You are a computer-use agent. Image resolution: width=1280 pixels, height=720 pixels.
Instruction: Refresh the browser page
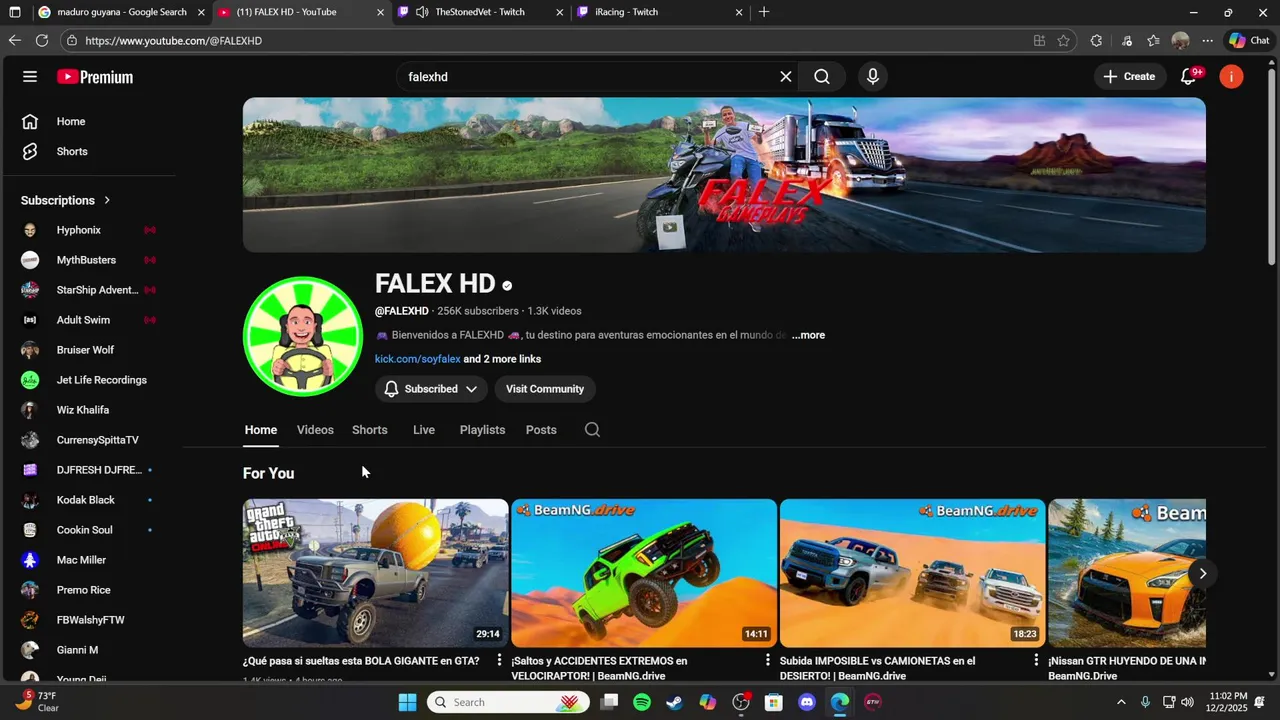point(42,41)
